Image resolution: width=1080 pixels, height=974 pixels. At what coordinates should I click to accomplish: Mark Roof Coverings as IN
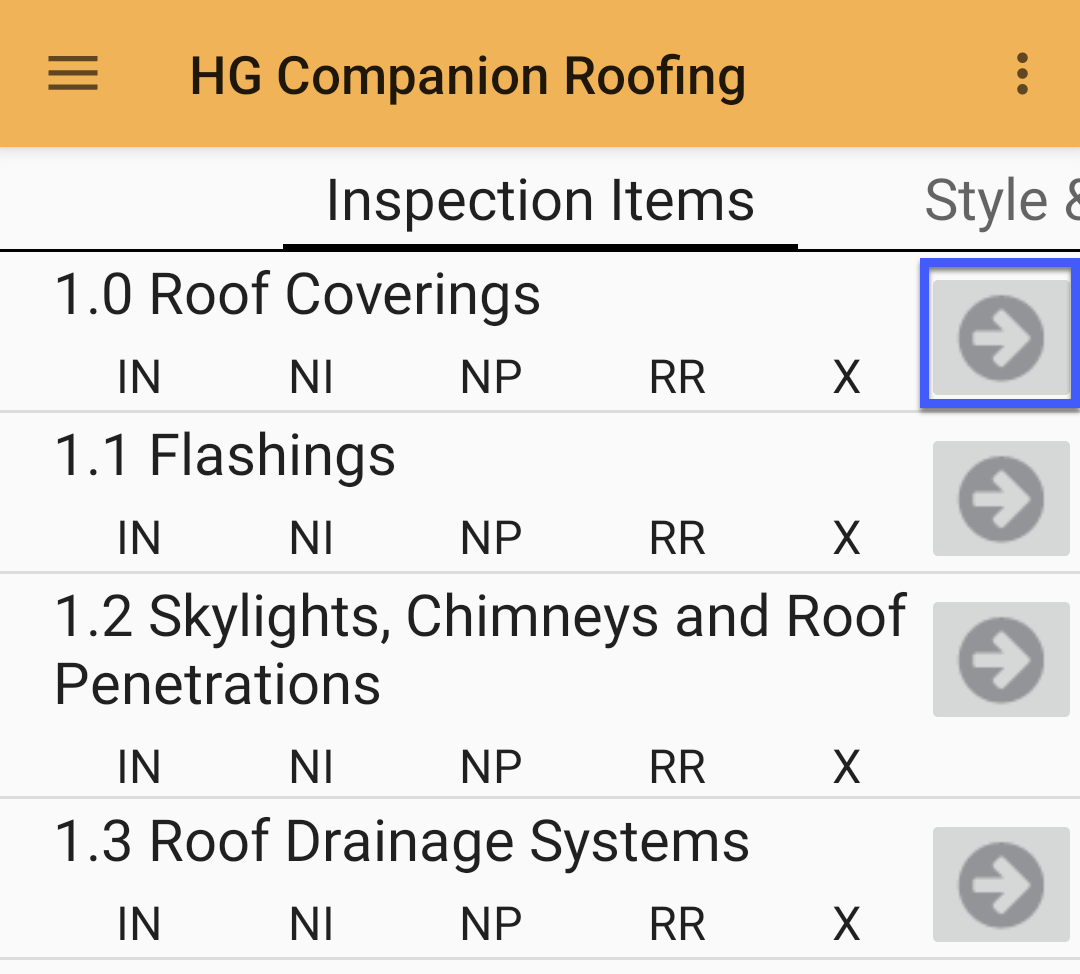click(x=138, y=377)
